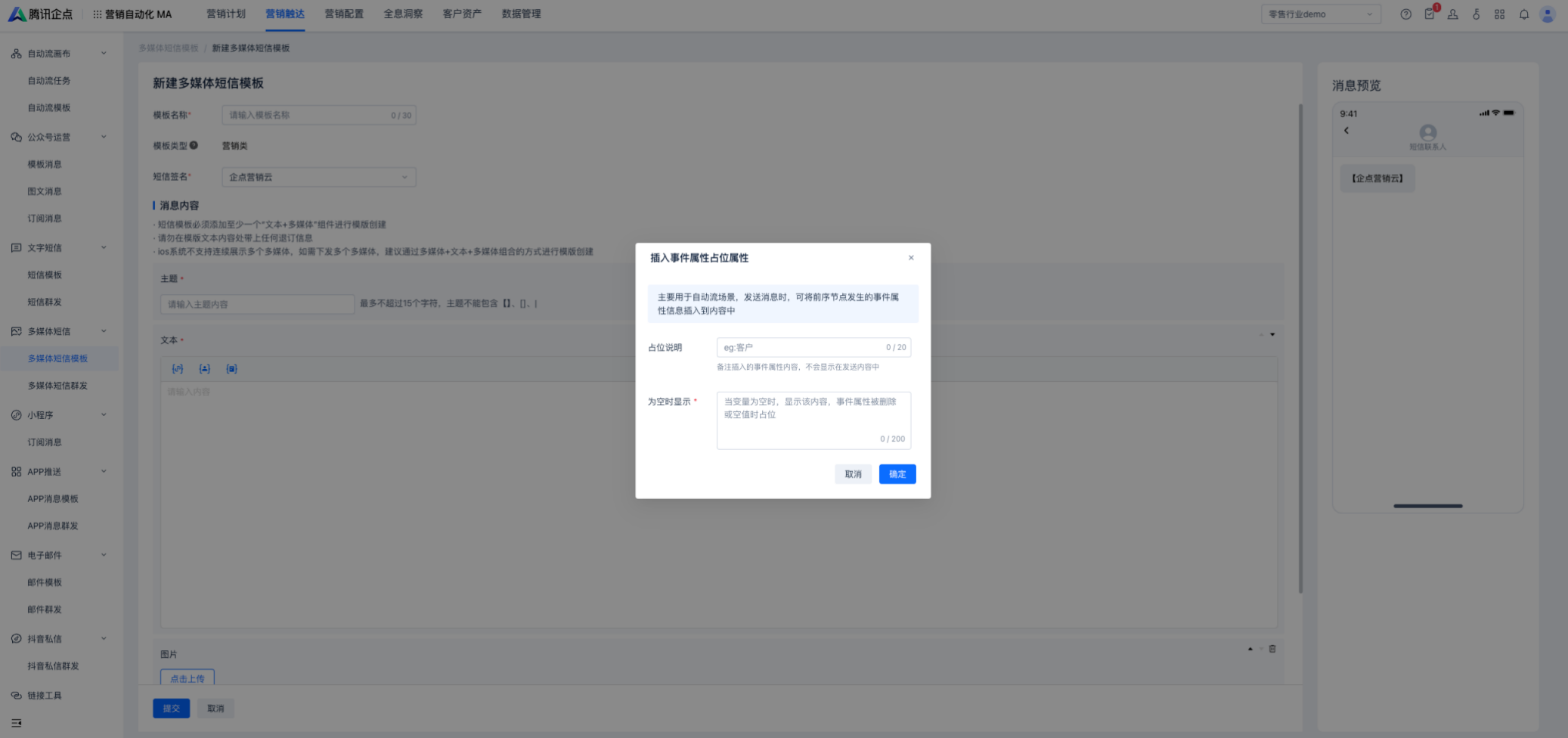Open 模板消息 in sidebar
The width and height of the screenshot is (1568, 738).
coord(45,164)
